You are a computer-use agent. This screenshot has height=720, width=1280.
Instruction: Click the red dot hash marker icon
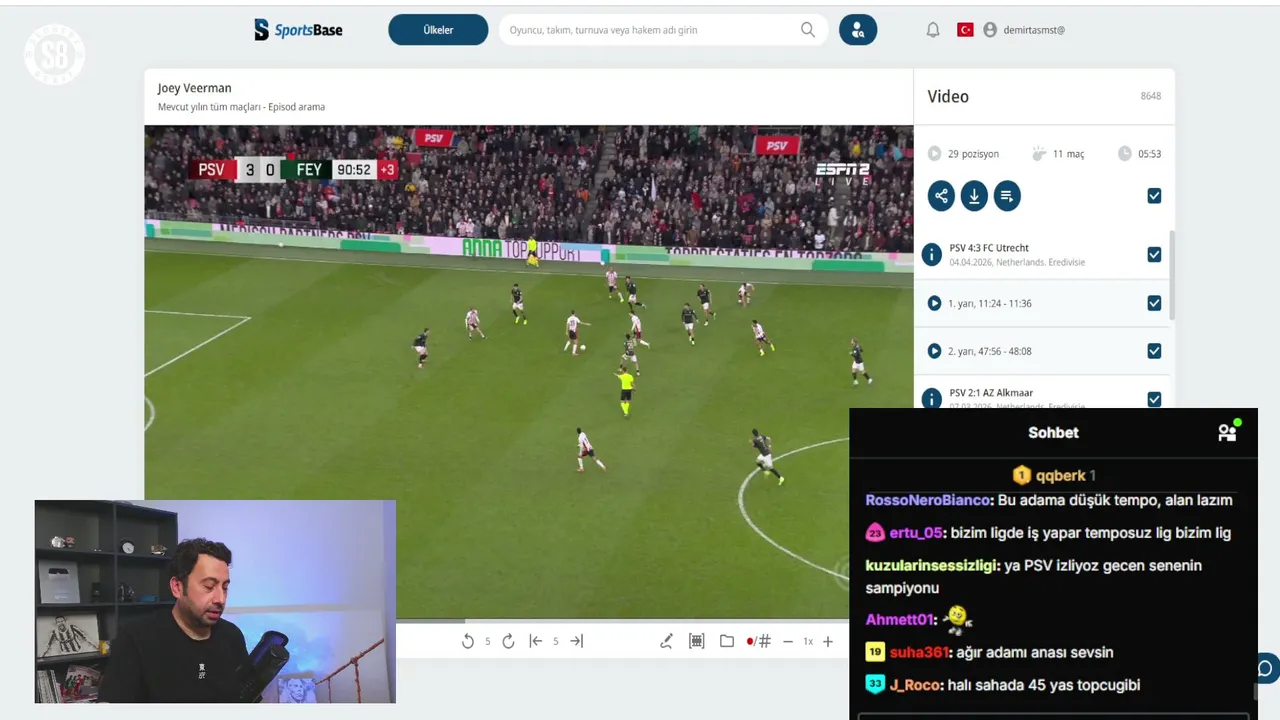pyautogui.click(x=758, y=641)
